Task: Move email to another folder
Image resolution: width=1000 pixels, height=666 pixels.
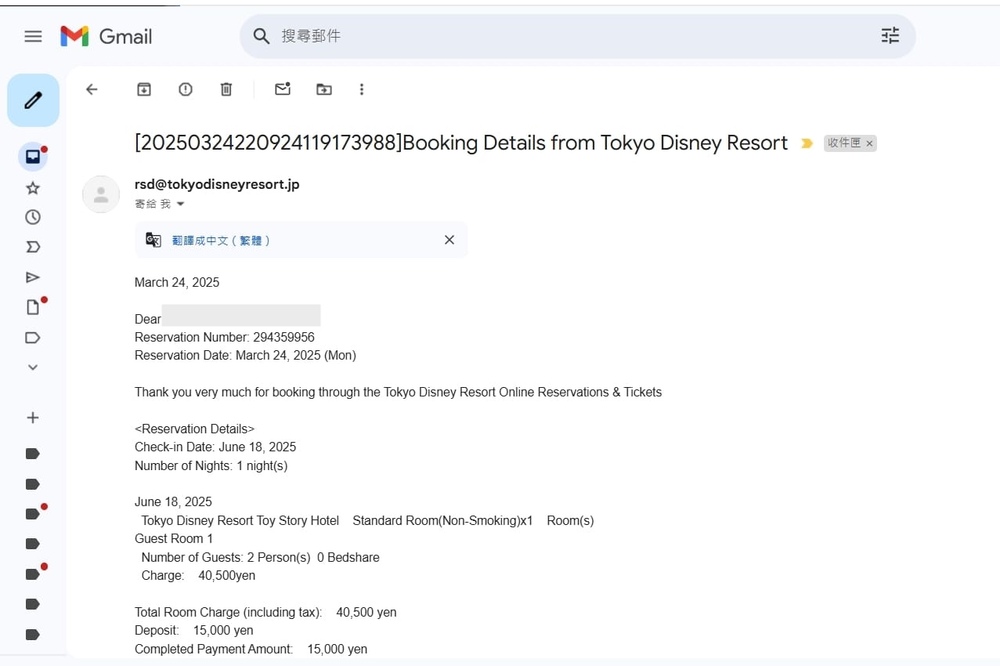Action: [324, 89]
